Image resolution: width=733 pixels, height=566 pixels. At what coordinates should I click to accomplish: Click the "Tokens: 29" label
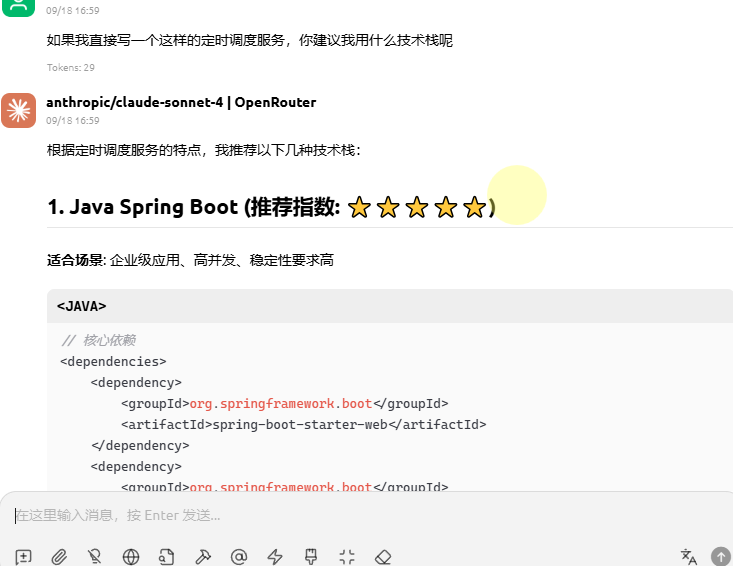click(71, 68)
